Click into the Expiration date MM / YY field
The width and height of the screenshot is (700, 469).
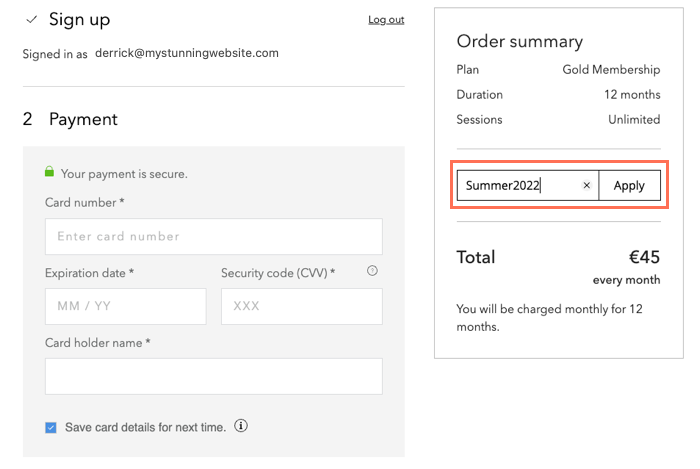point(125,306)
